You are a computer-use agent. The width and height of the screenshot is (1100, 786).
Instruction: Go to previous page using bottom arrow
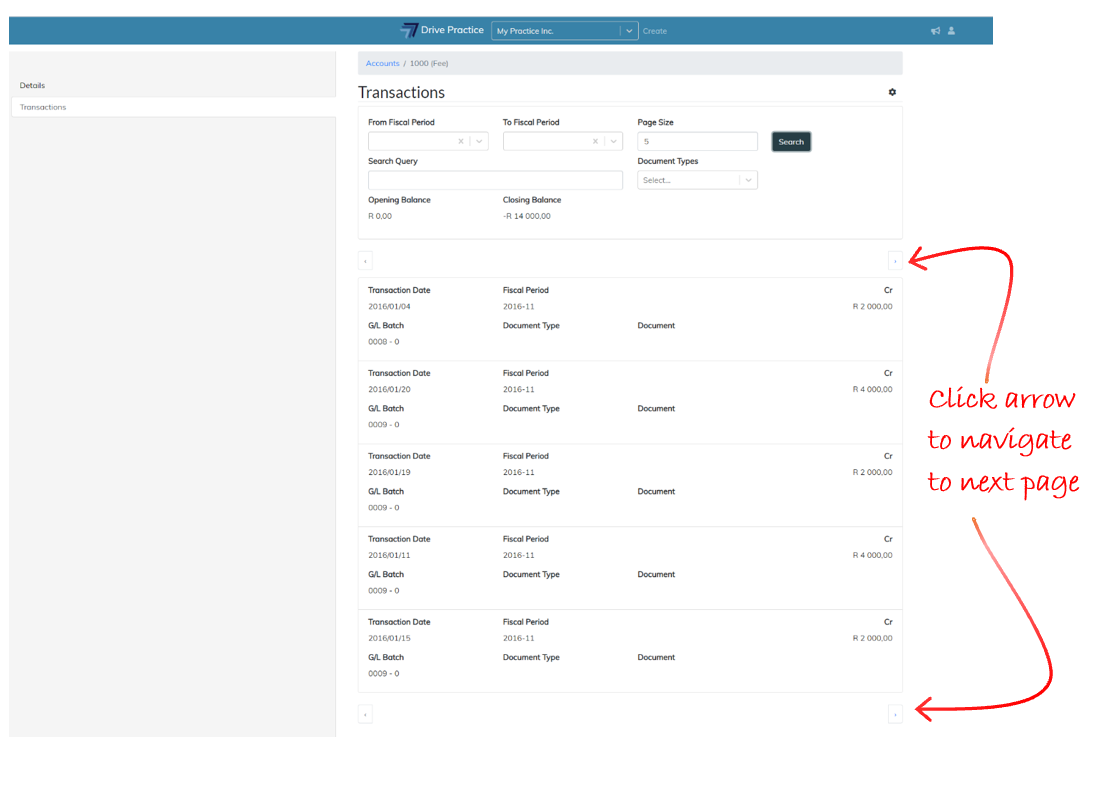365,714
